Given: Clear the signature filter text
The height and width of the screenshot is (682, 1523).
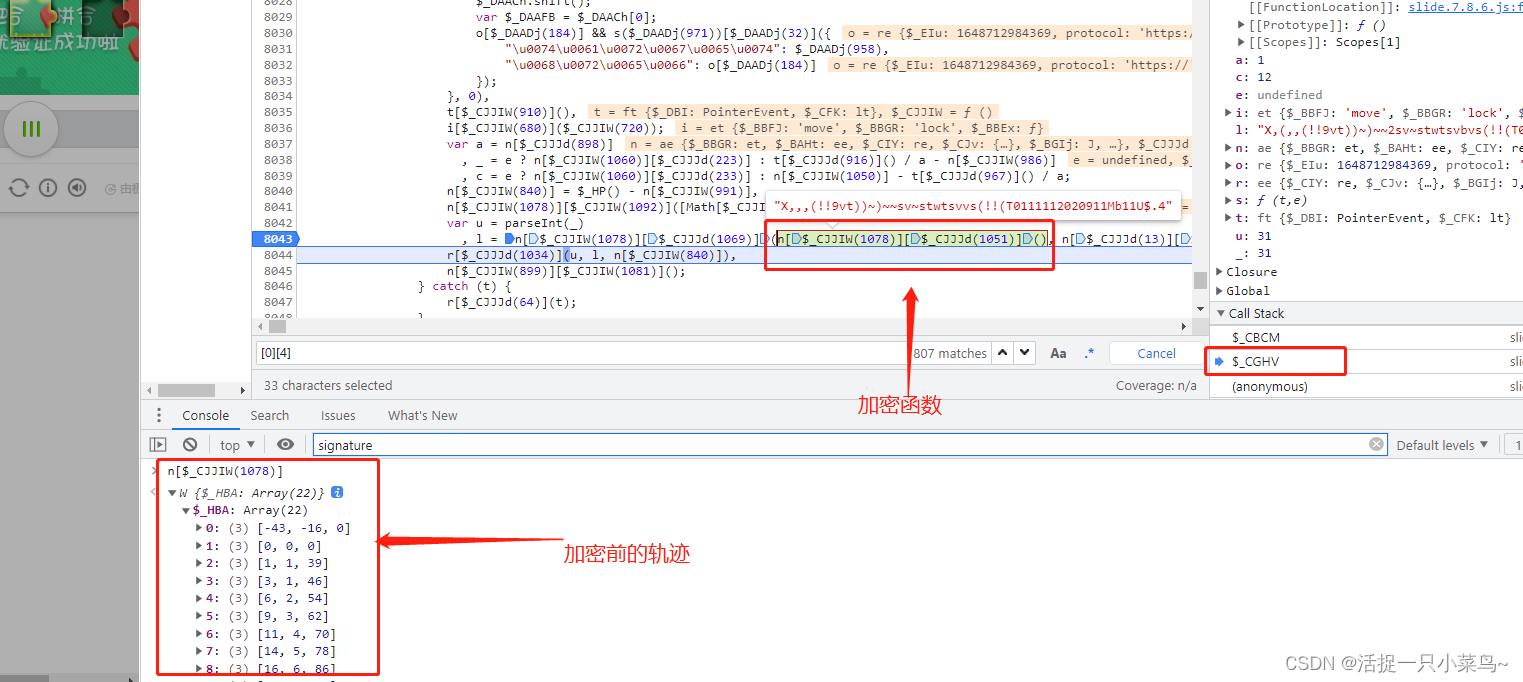Looking at the screenshot, I should tap(1376, 445).
